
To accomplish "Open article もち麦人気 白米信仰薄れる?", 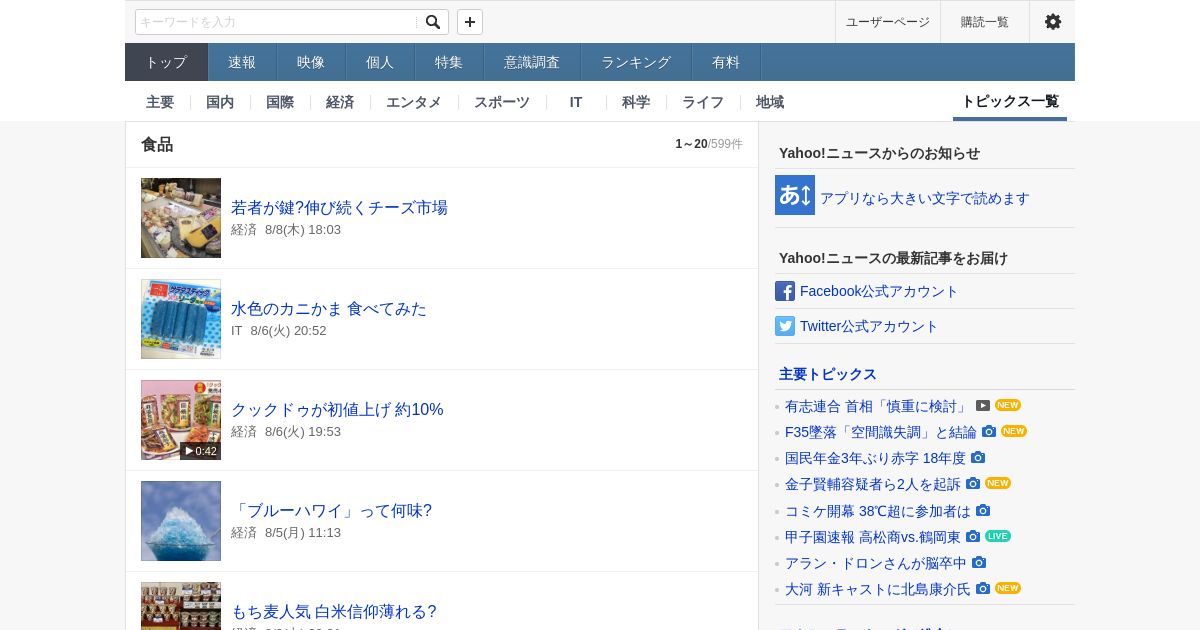I will click(x=334, y=611).
